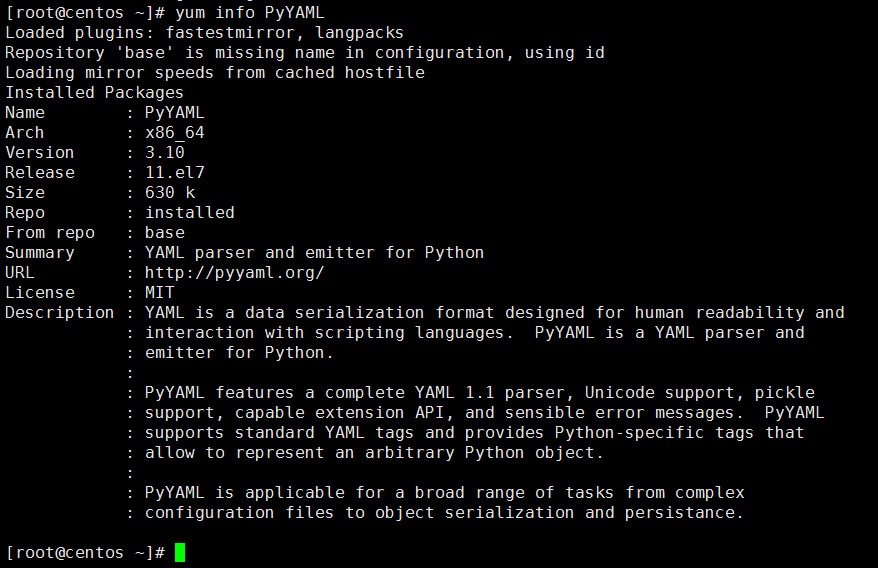Click the size value 630 k

[x=169, y=193]
